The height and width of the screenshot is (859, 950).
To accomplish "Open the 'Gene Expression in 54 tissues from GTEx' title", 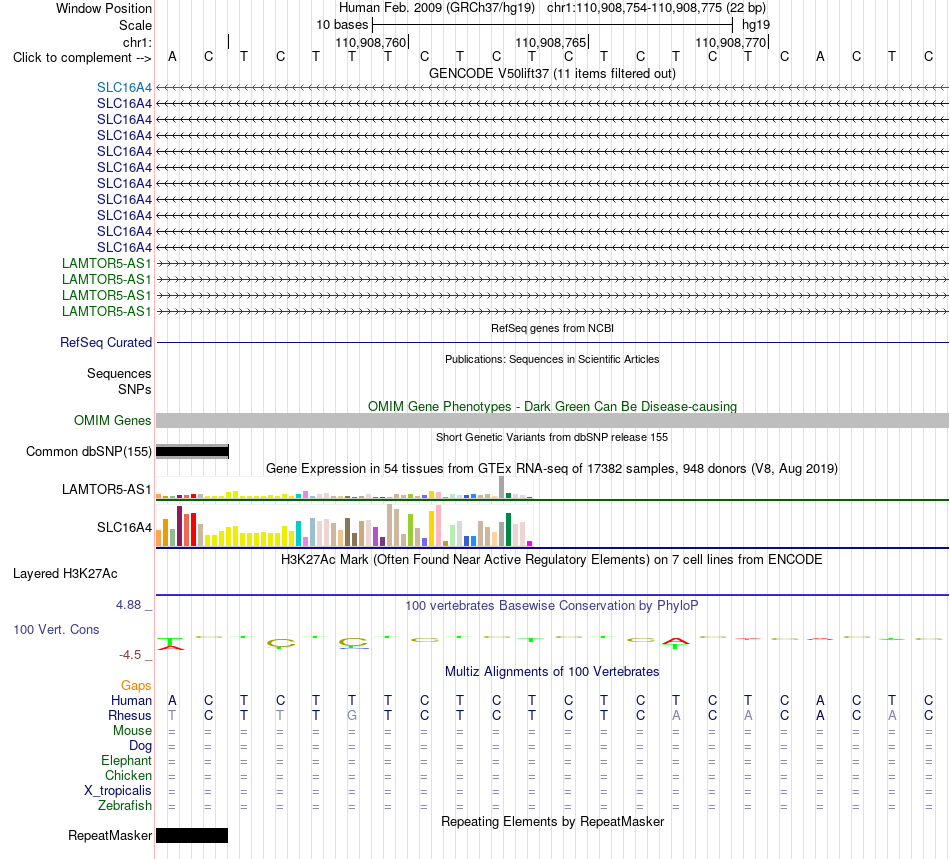I will pos(552,468).
